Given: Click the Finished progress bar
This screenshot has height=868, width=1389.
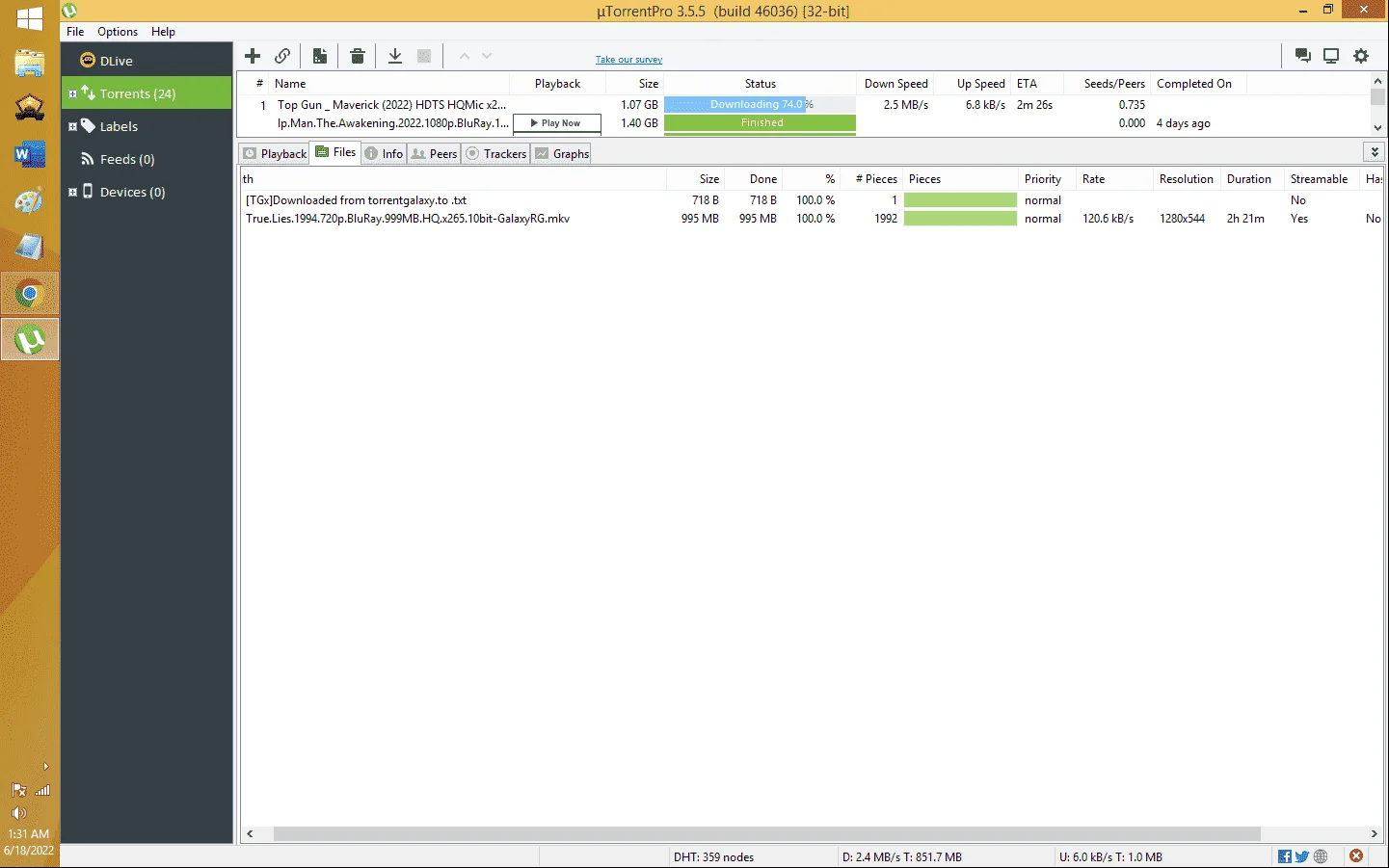Looking at the screenshot, I should pos(760,123).
